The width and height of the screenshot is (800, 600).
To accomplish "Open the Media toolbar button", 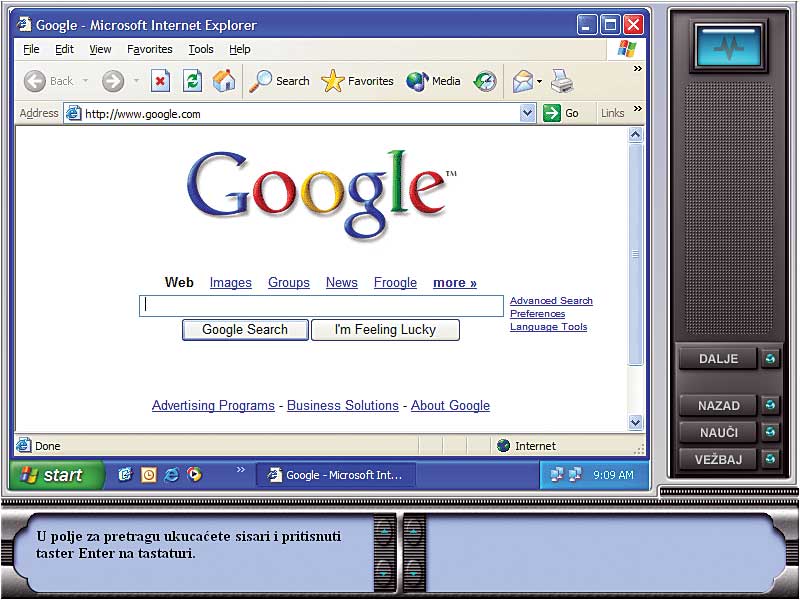I will pos(433,81).
